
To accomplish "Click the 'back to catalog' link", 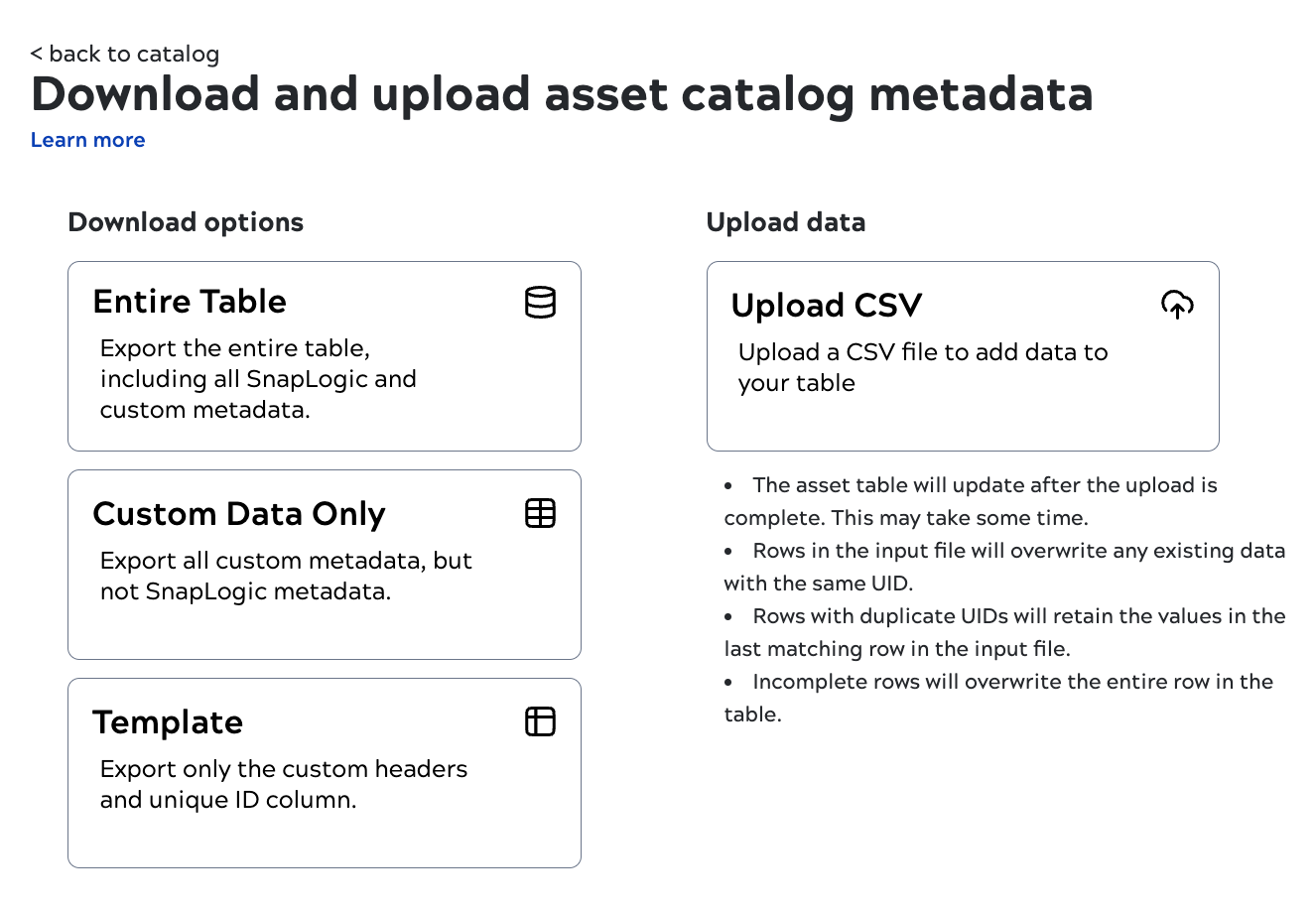I will pos(127,54).
